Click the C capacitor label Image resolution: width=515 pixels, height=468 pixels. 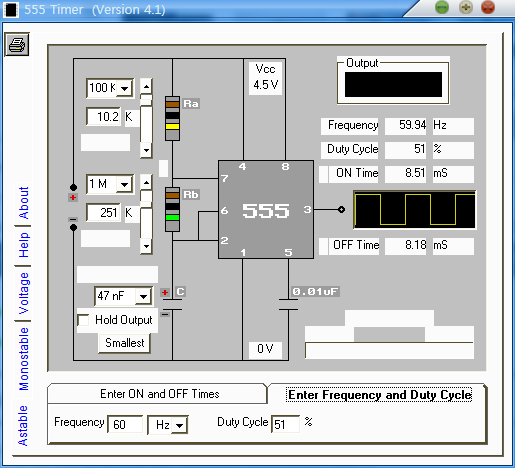click(x=180, y=292)
